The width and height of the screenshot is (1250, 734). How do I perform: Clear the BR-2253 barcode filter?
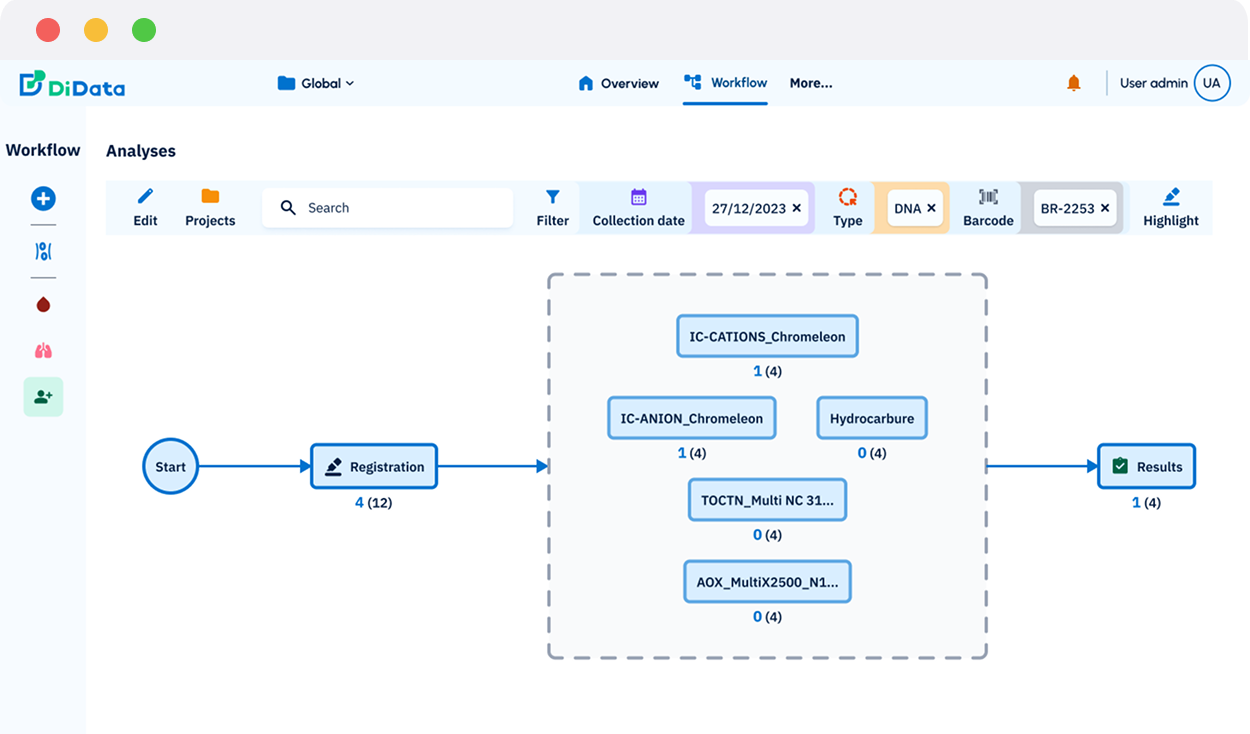click(1104, 208)
